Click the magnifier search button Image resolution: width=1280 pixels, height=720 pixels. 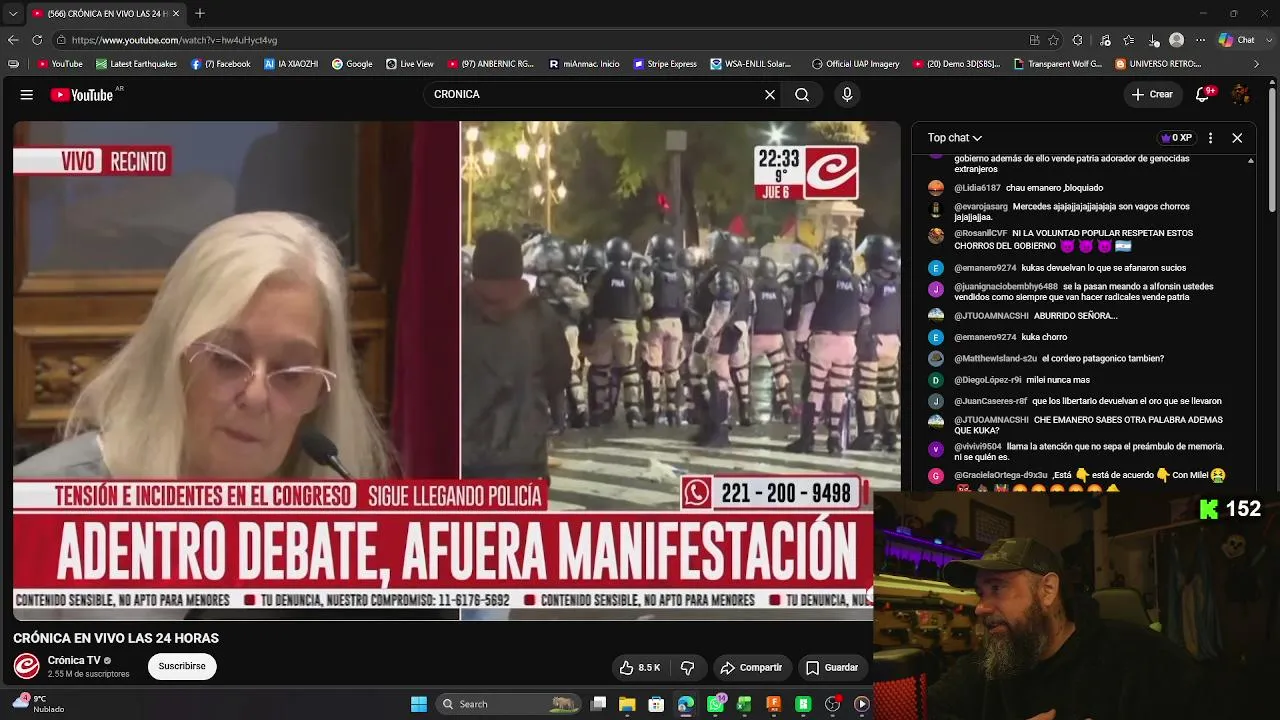(x=802, y=94)
